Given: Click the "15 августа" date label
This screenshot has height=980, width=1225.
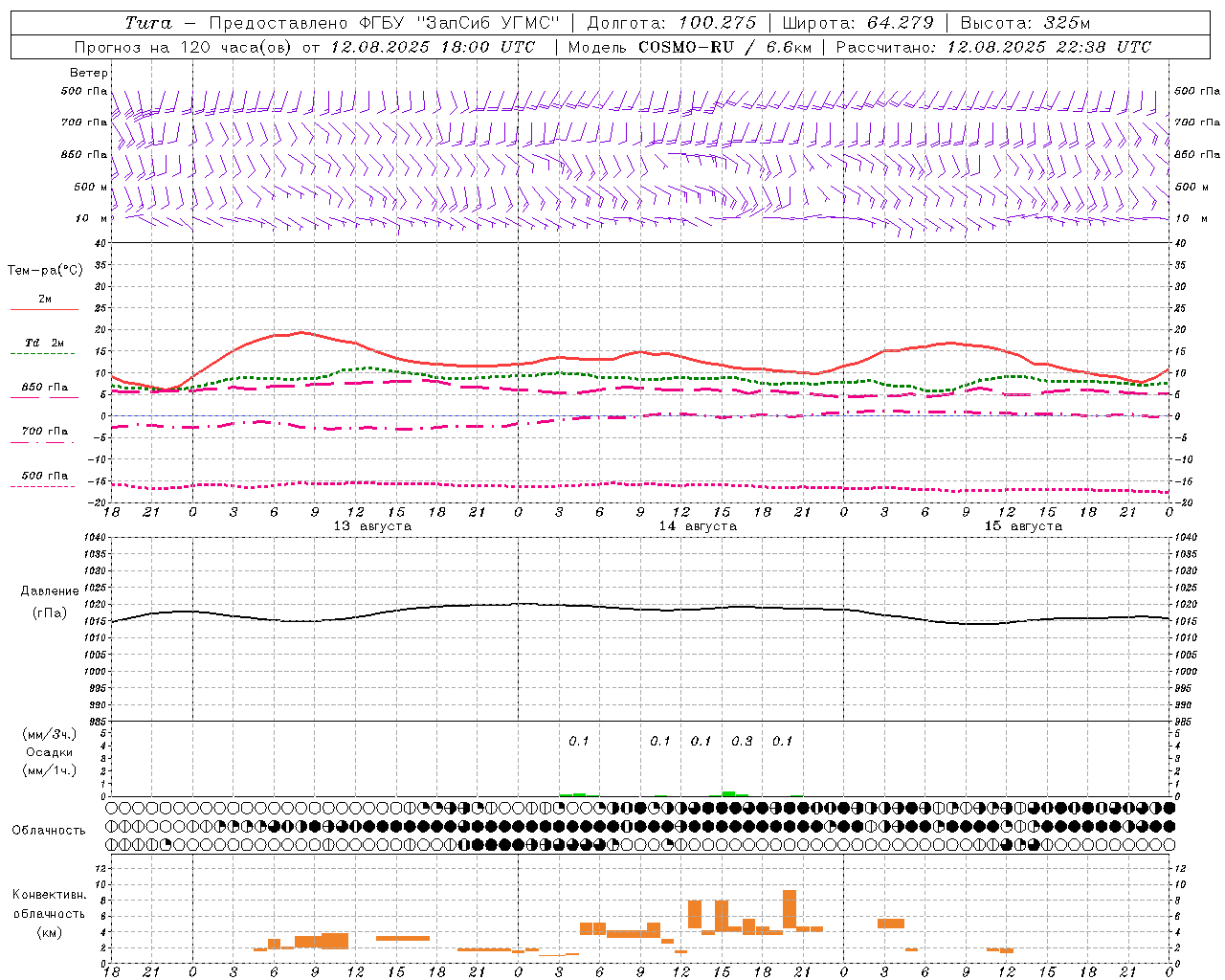Looking at the screenshot, I should point(1023,526).
